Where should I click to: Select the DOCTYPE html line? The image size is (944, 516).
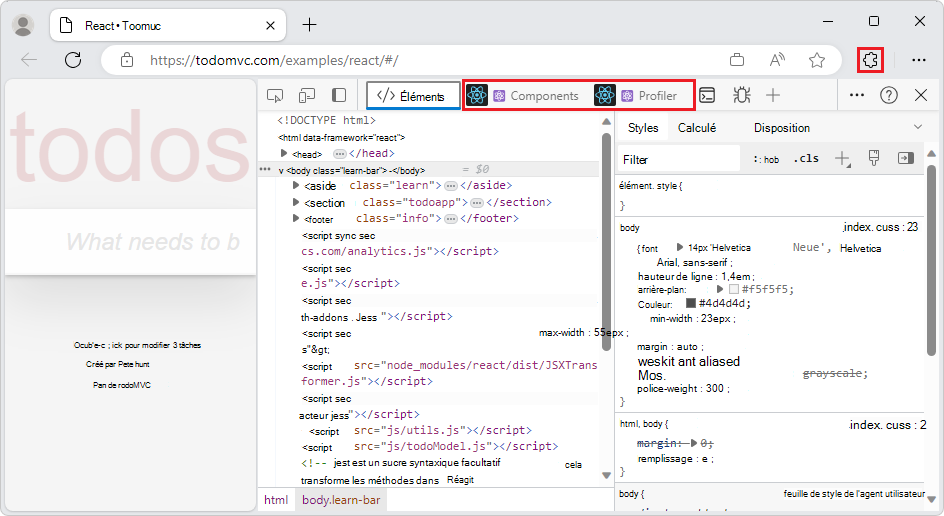click(x=326, y=120)
